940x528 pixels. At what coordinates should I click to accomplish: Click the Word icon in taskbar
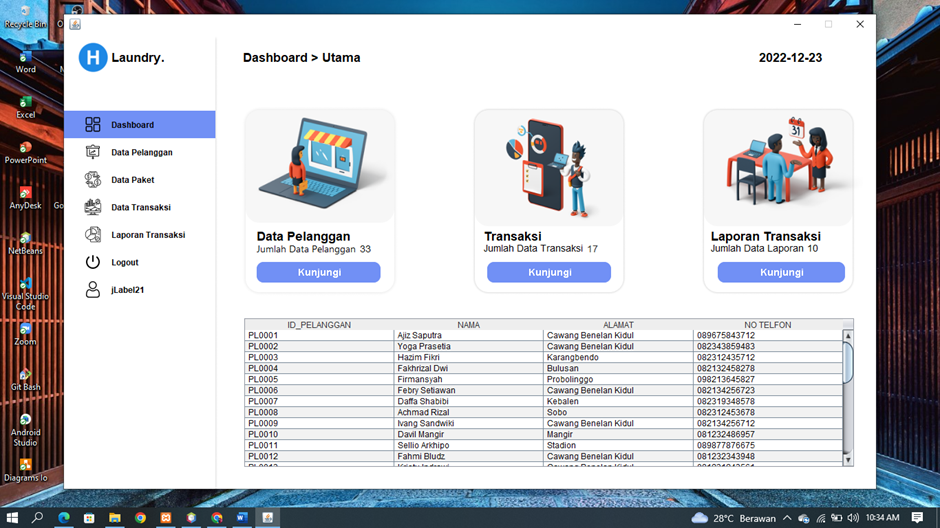coord(242,518)
